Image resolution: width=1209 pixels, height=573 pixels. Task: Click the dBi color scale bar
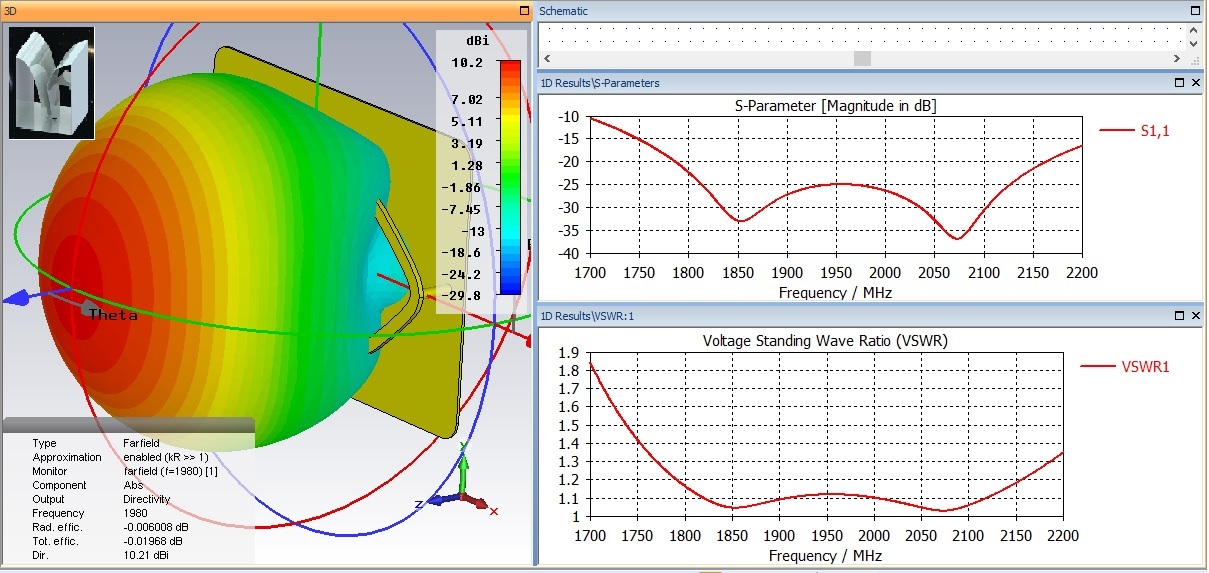click(510, 177)
